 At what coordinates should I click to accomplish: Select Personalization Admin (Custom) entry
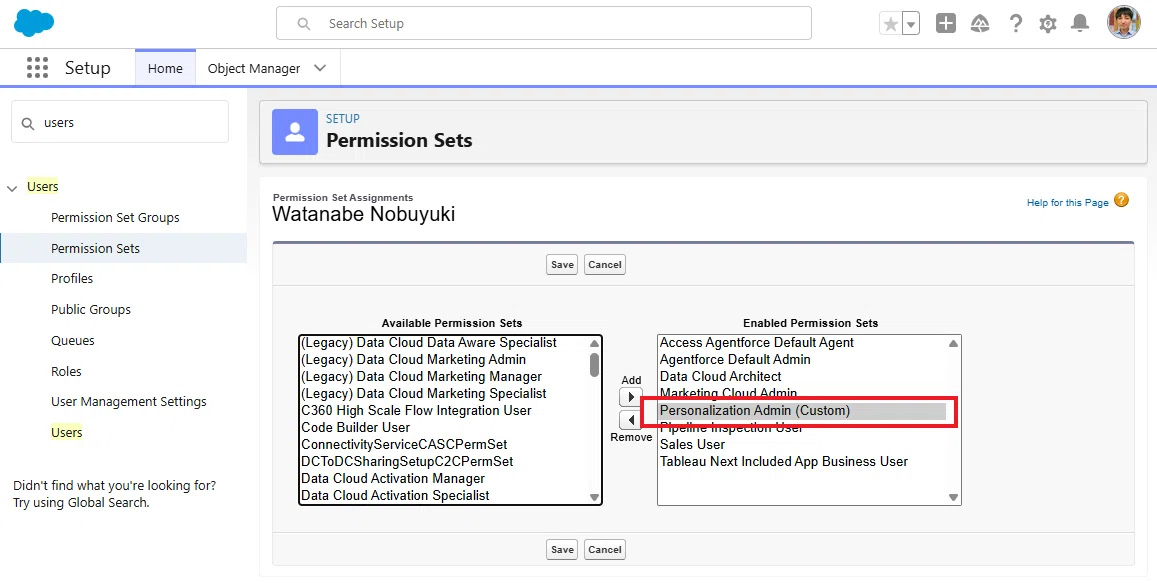click(x=802, y=411)
